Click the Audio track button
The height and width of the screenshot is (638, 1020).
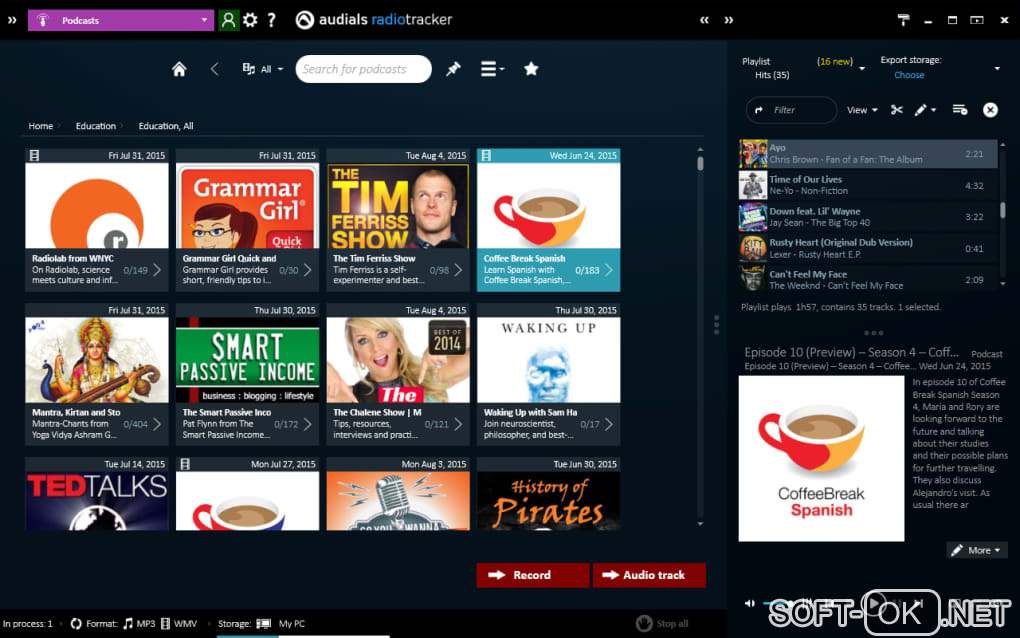tap(649, 575)
